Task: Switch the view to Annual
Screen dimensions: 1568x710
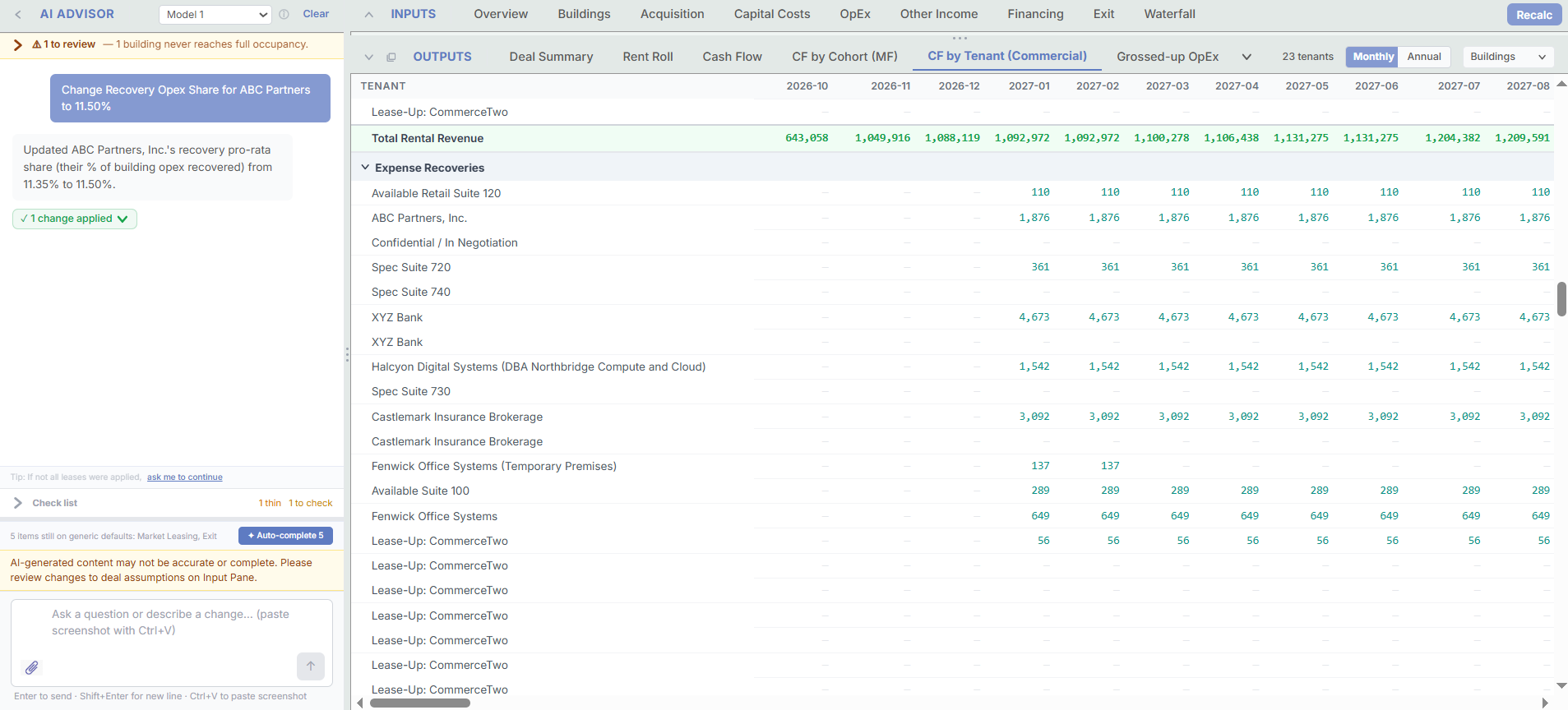Action: (1424, 57)
